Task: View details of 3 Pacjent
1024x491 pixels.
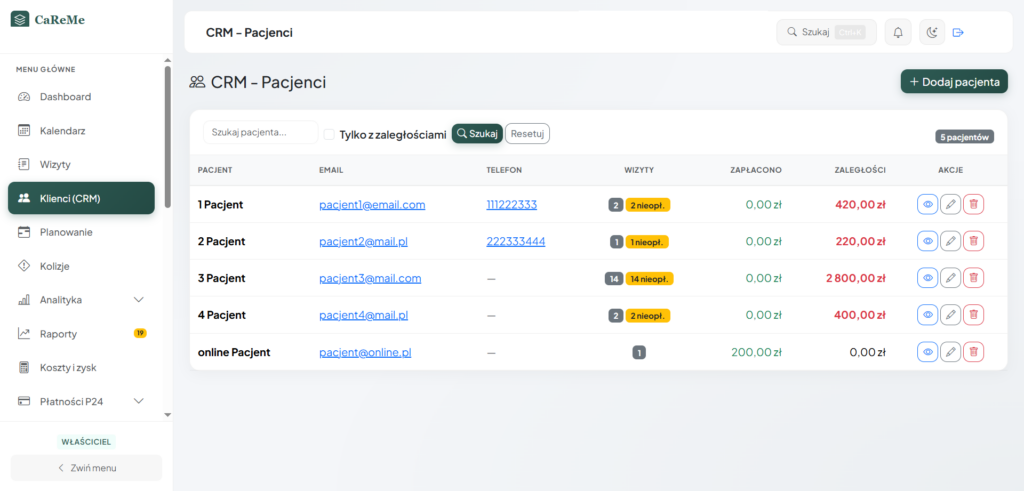Action: (x=927, y=278)
